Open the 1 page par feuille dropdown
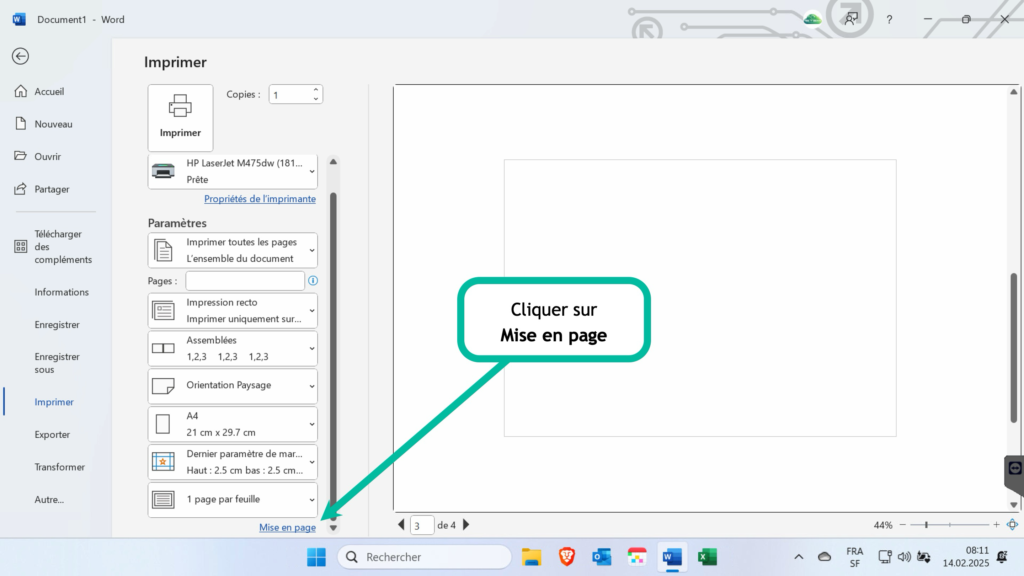The height and width of the screenshot is (576, 1024). click(x=232, y=500)
